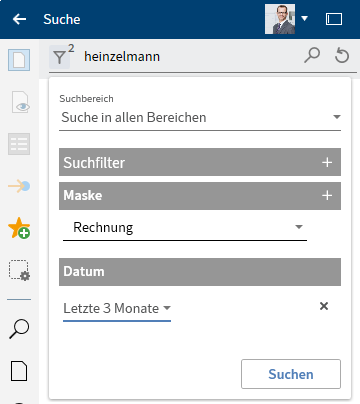Viewport: 360px width, 404px height.
Task: Add favorite with the star plus icon
Action: 19,228
